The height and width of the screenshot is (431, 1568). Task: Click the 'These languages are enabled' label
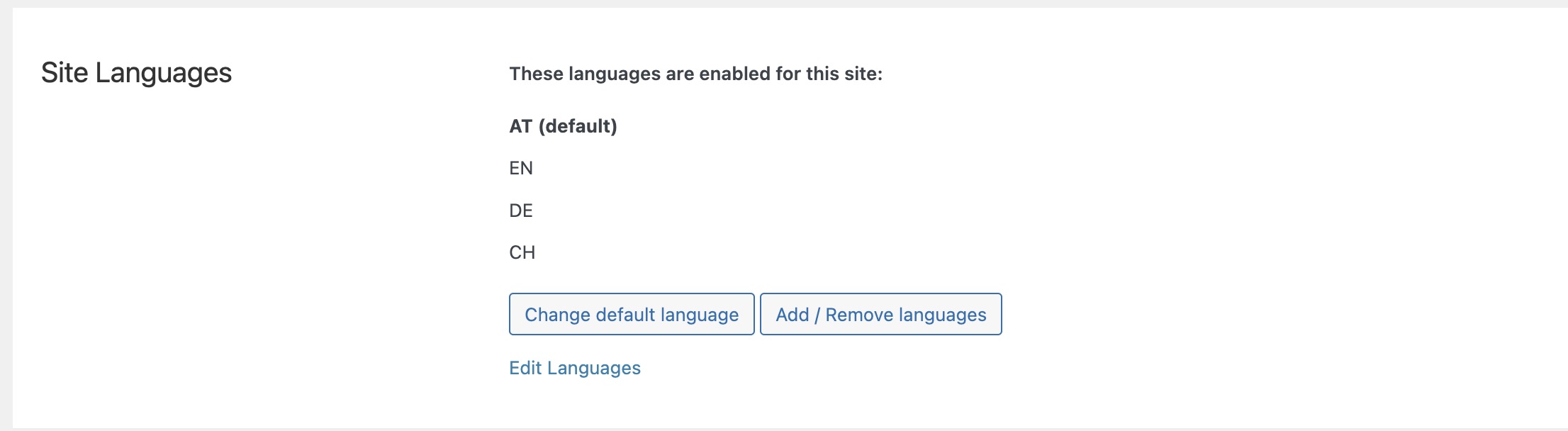point(696,74)
